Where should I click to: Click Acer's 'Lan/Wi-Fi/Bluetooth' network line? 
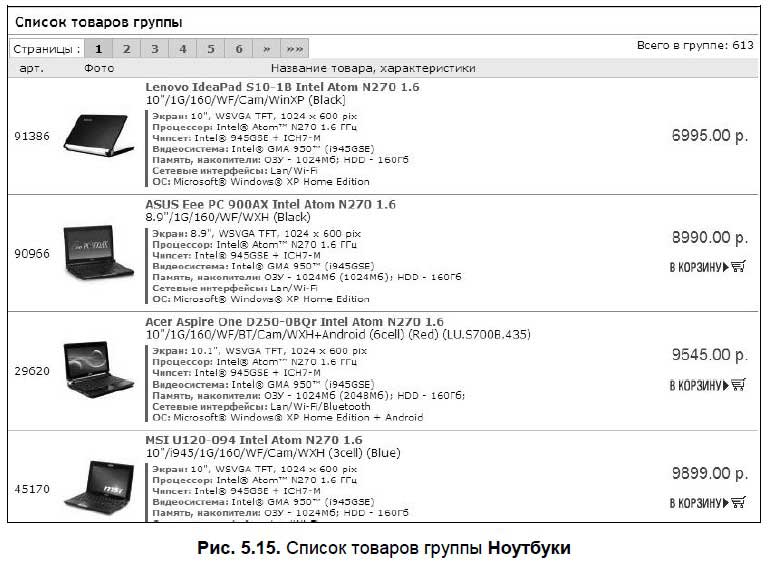[261, 407]
